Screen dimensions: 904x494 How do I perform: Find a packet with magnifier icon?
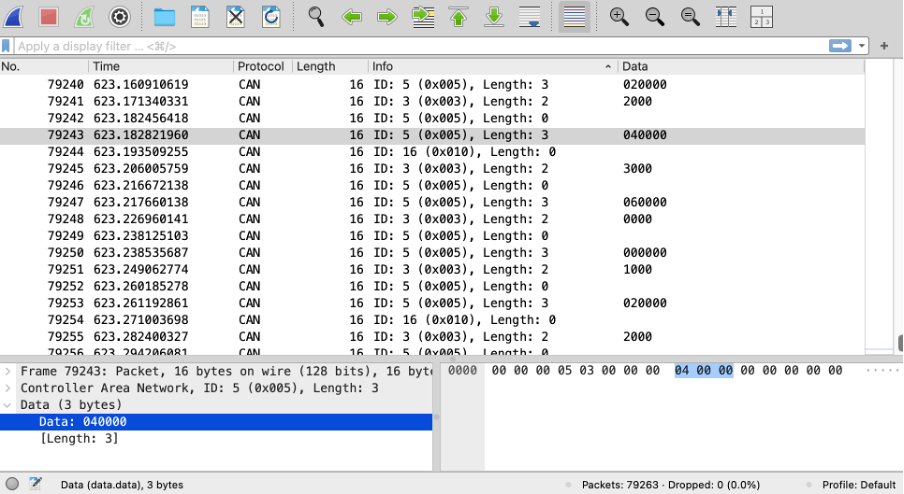315,17
